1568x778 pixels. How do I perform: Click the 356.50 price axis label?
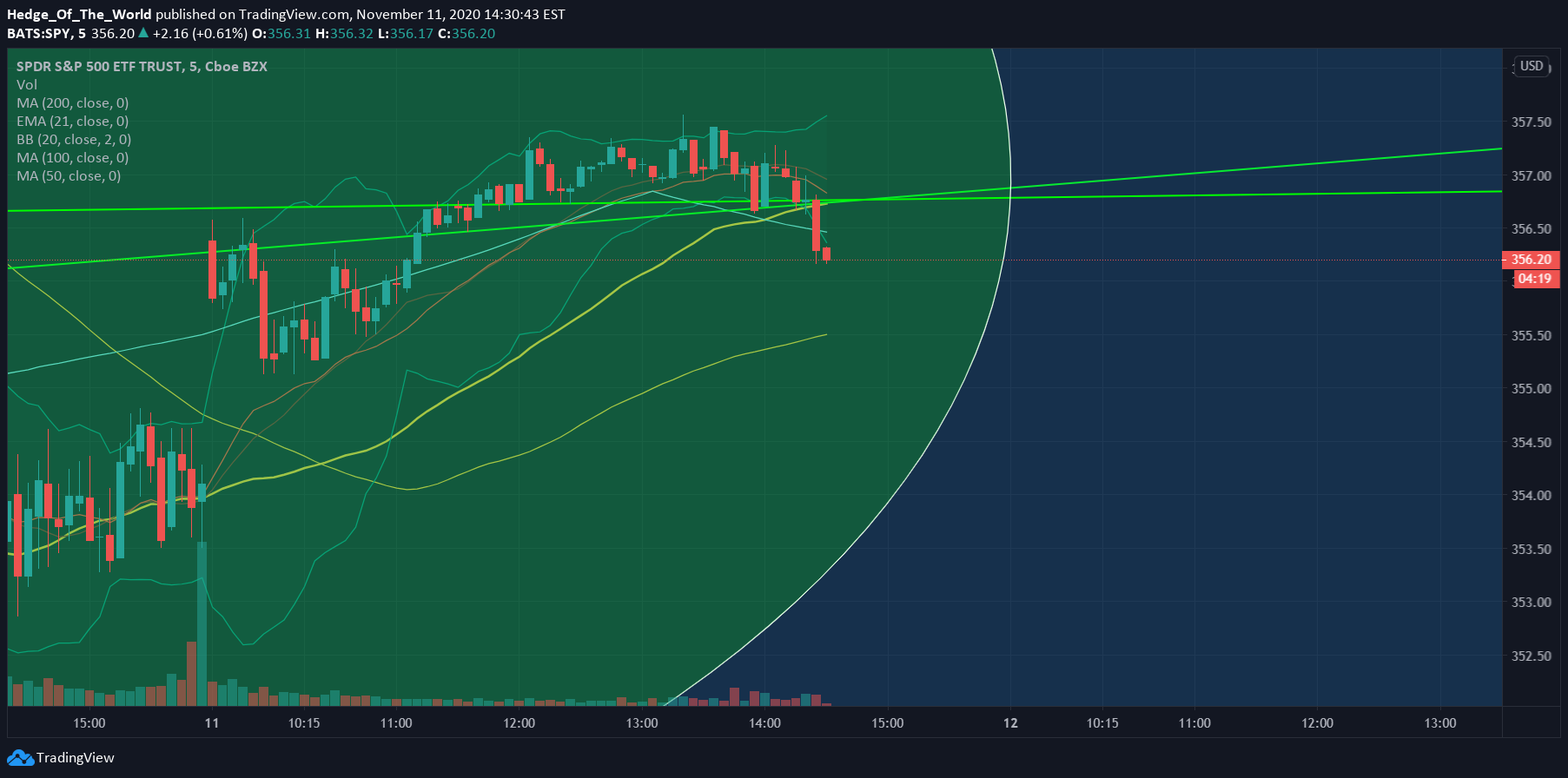1531,229
